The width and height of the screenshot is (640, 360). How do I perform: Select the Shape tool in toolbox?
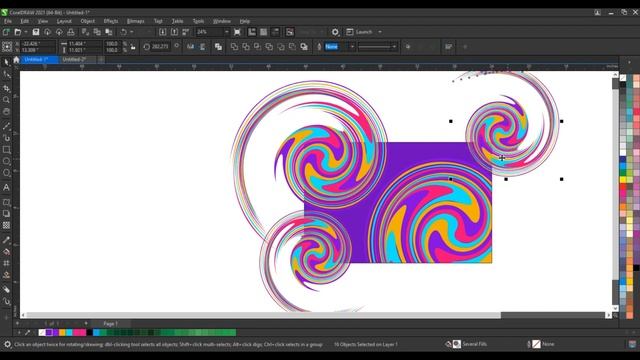coord(6,75)
